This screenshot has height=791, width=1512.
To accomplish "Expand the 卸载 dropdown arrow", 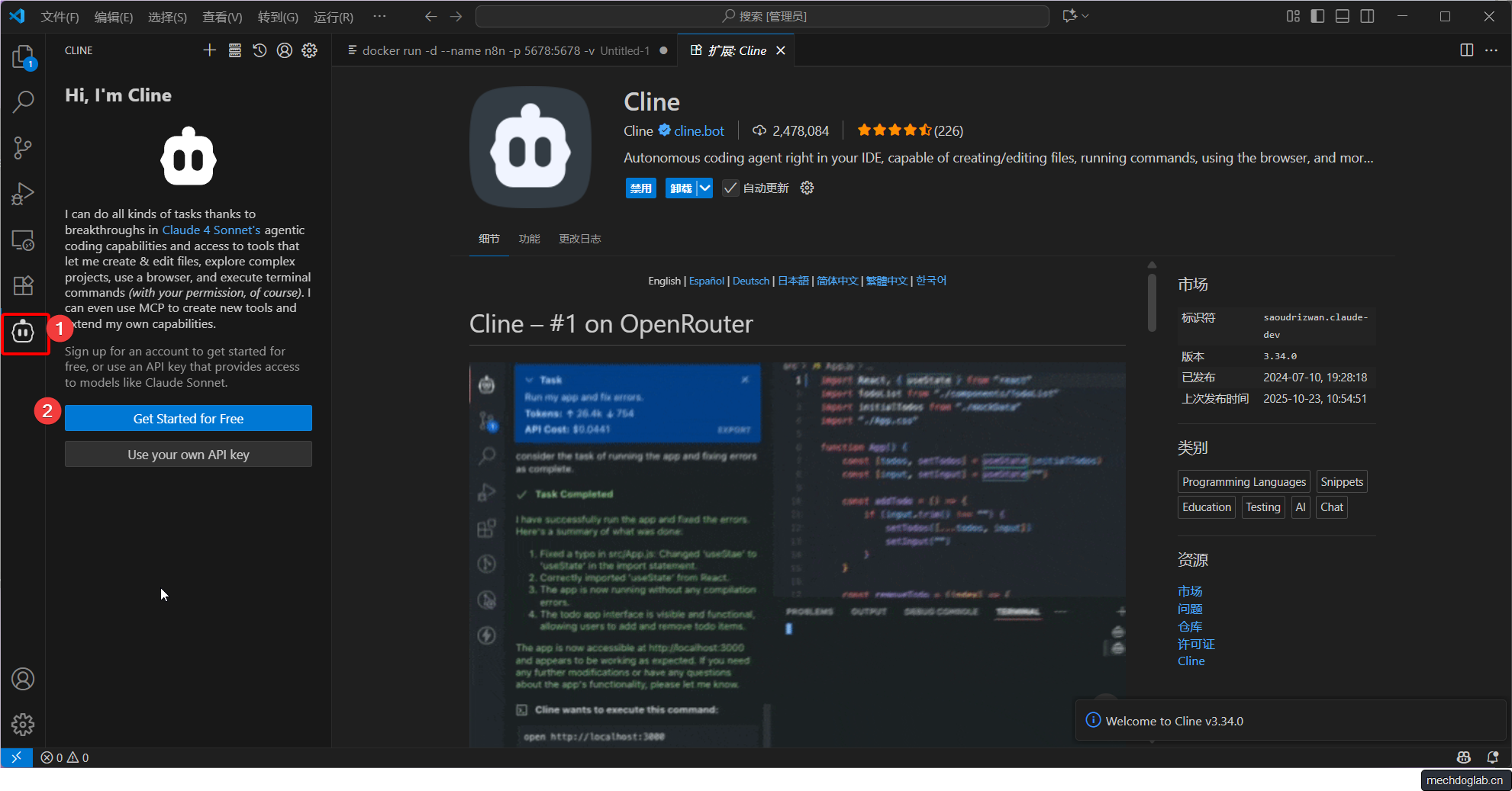I will [x=704, y=188].
